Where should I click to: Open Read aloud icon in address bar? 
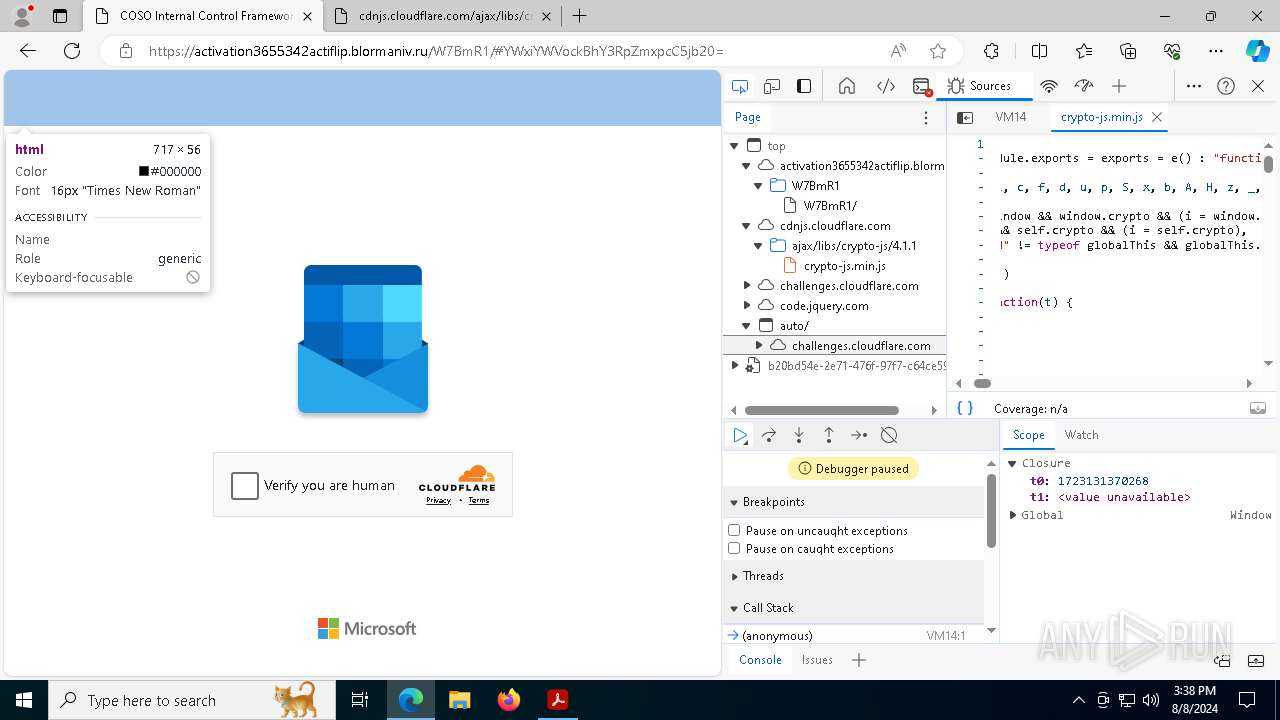898,51
